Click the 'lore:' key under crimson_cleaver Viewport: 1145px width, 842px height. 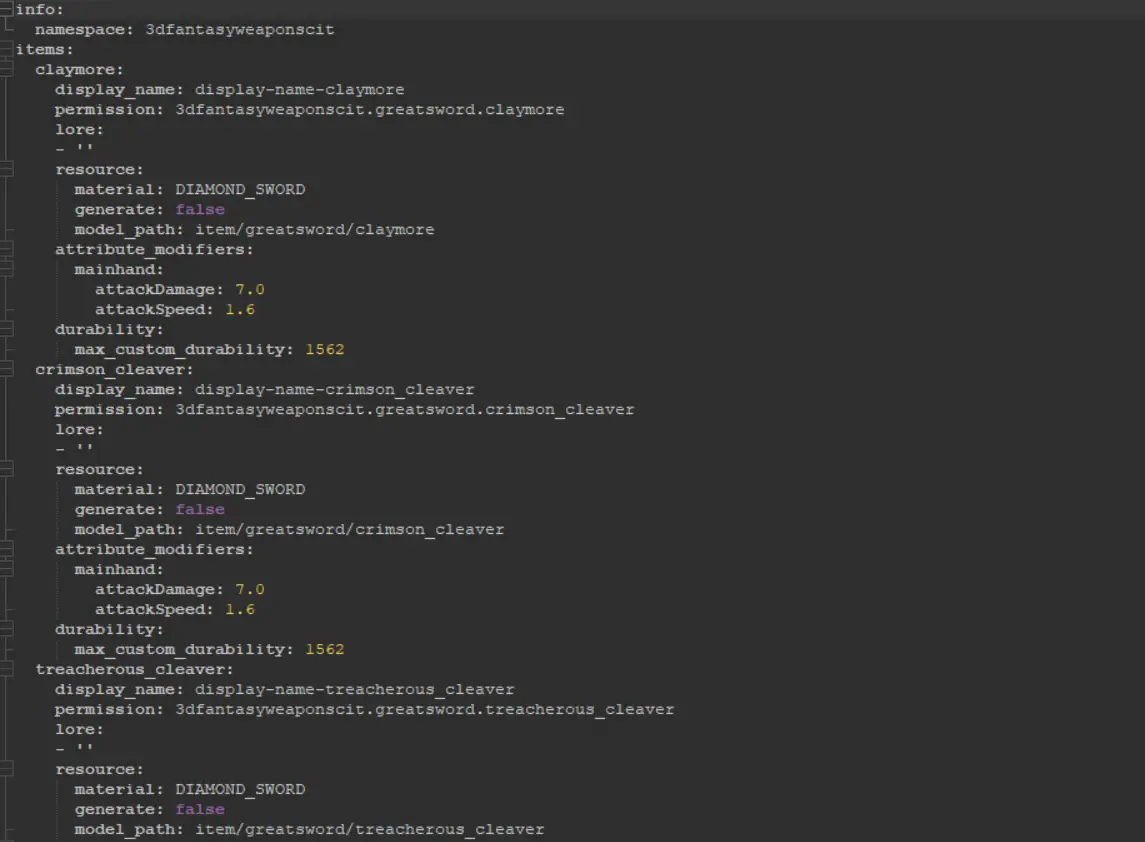click(x=80, y=429)
